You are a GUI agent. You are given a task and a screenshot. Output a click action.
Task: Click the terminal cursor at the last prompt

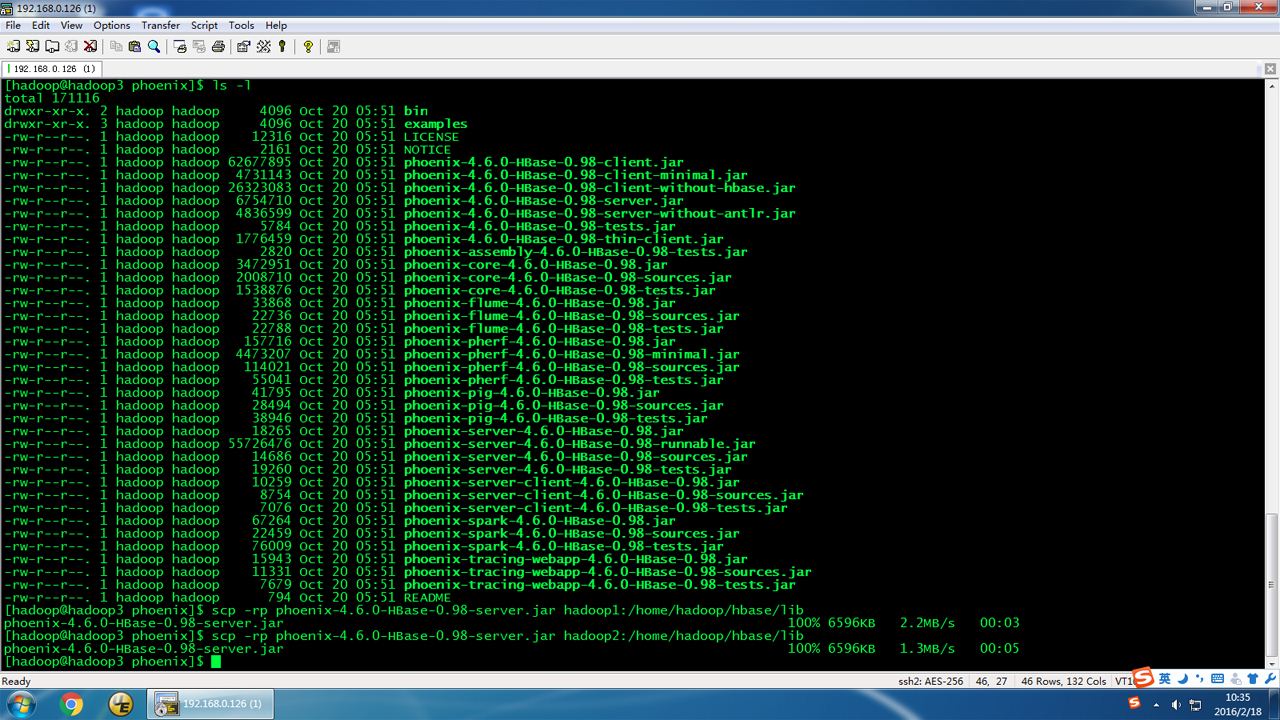tap(216, 662)
